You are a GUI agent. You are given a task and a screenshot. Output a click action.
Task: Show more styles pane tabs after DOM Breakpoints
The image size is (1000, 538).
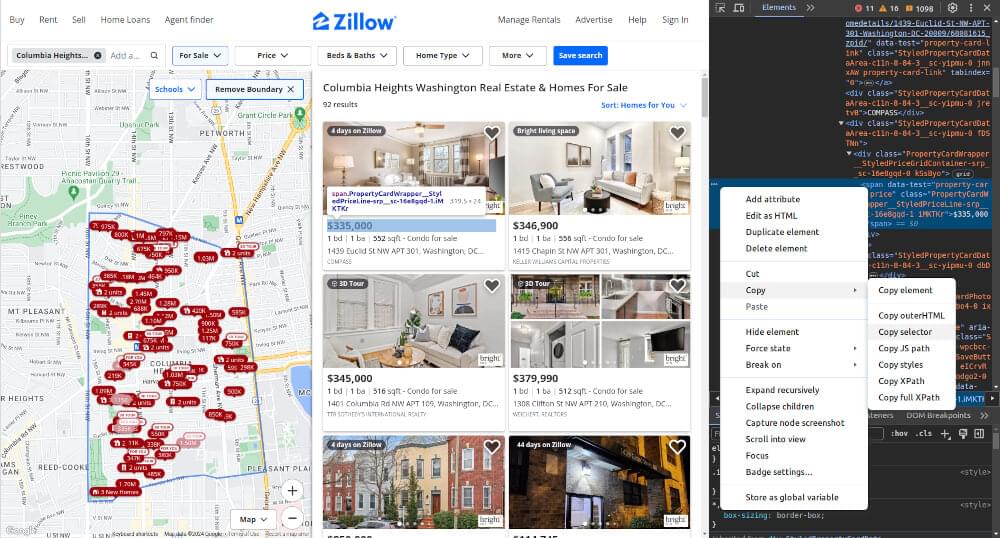tap(984, 416)
